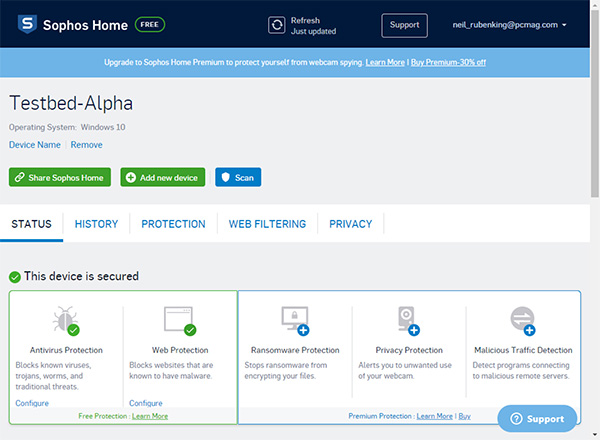Click the Support button in header
Viewport: 600px width, 440px height.
(x=404, y=25)
